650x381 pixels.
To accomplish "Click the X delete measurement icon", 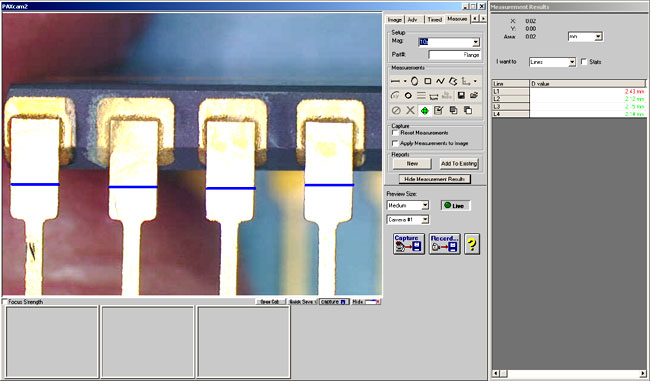I will [410, 110].
